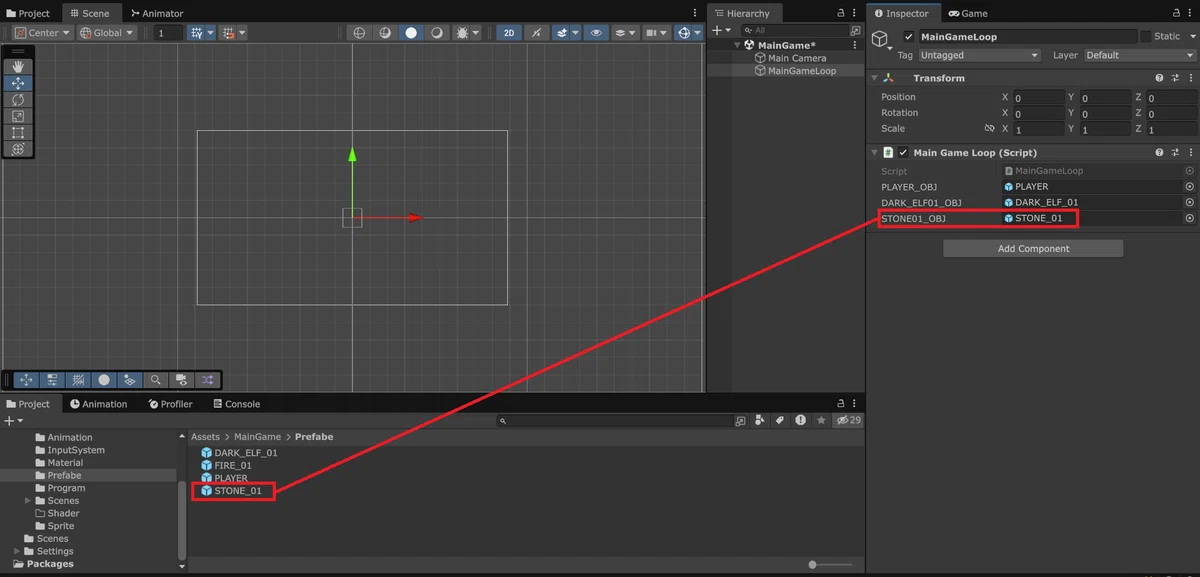Select the Hand (View) tool
The image size is (1200, 577).
point(17,67)
